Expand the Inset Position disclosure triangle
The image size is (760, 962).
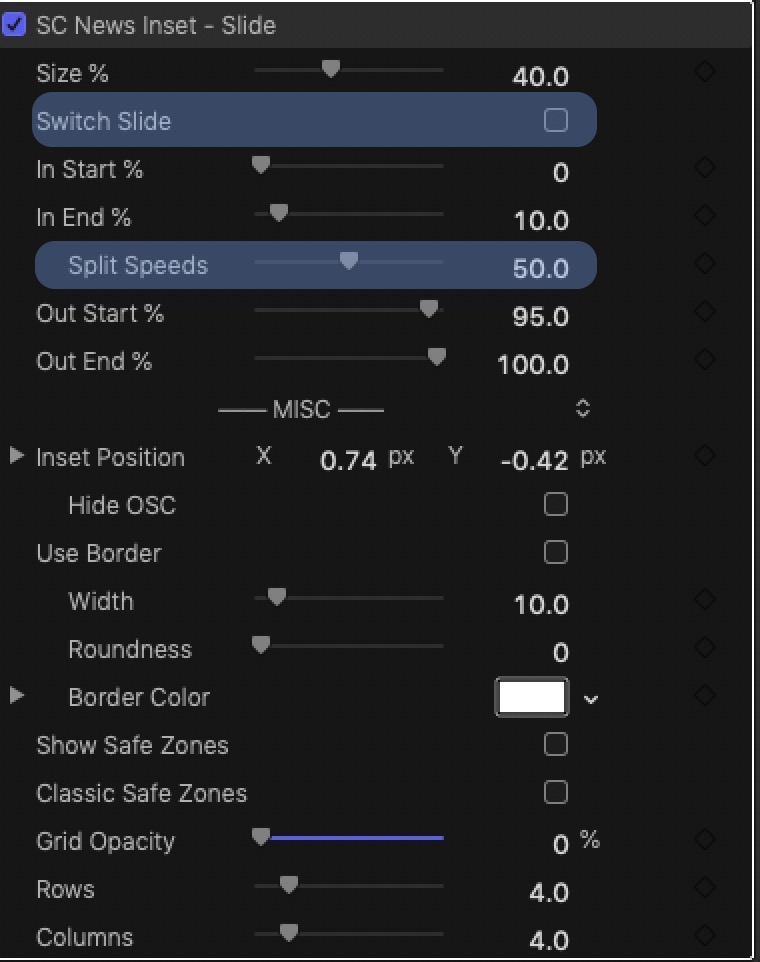tap(17, 456)
